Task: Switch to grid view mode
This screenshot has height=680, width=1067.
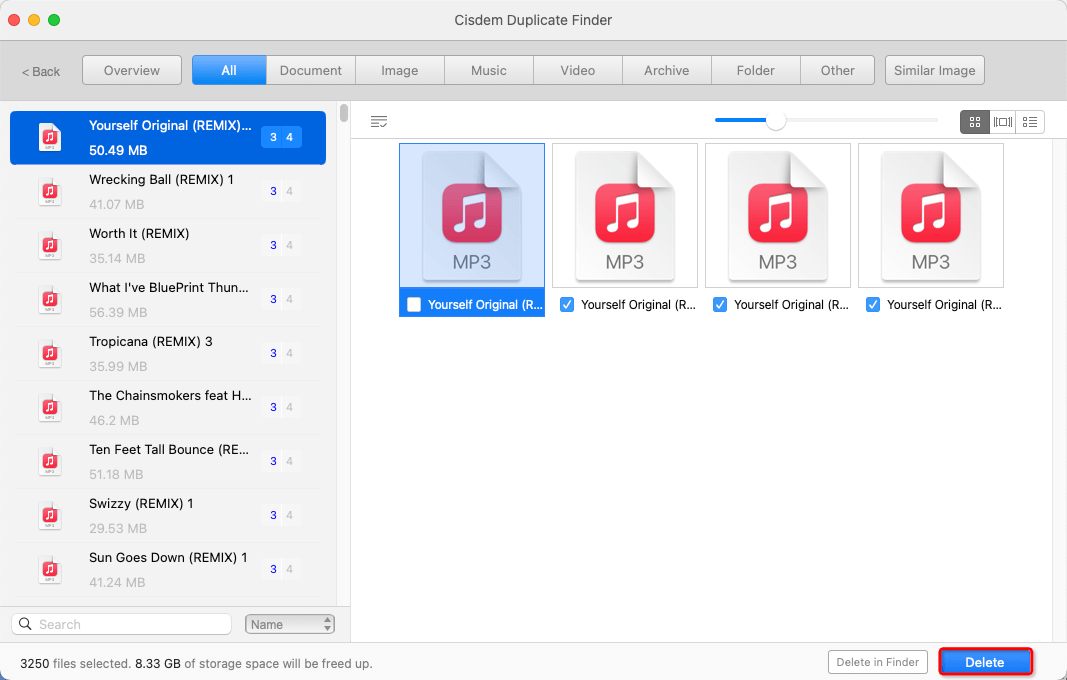Action: coord(974,121)
